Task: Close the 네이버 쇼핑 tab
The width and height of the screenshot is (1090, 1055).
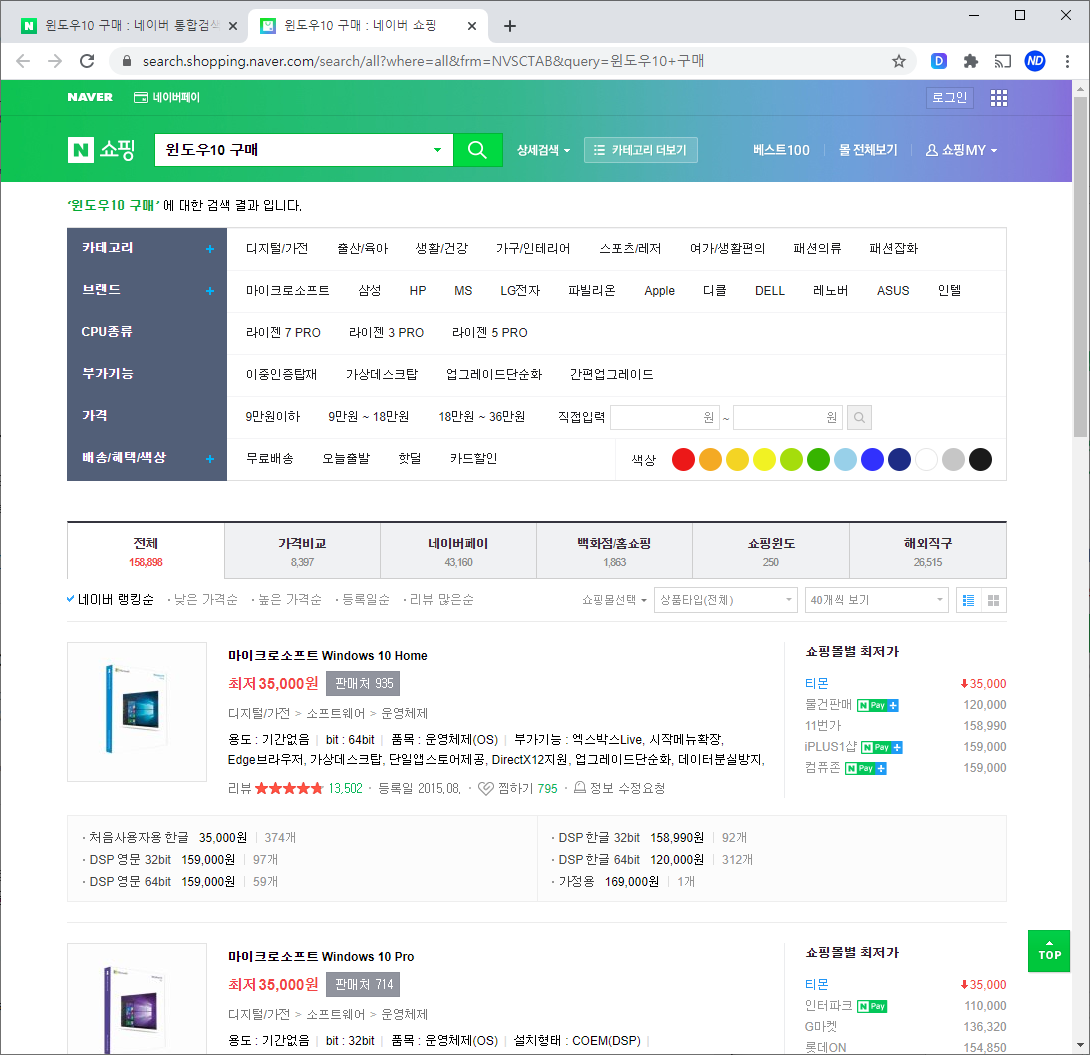Action: tap(472, 26)
